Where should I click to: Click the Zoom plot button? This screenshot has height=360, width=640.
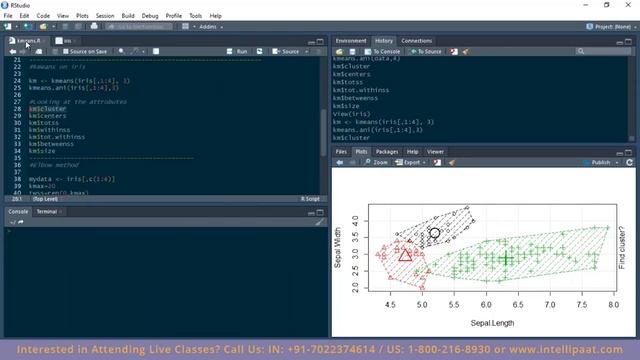click(x=376, y=162)
